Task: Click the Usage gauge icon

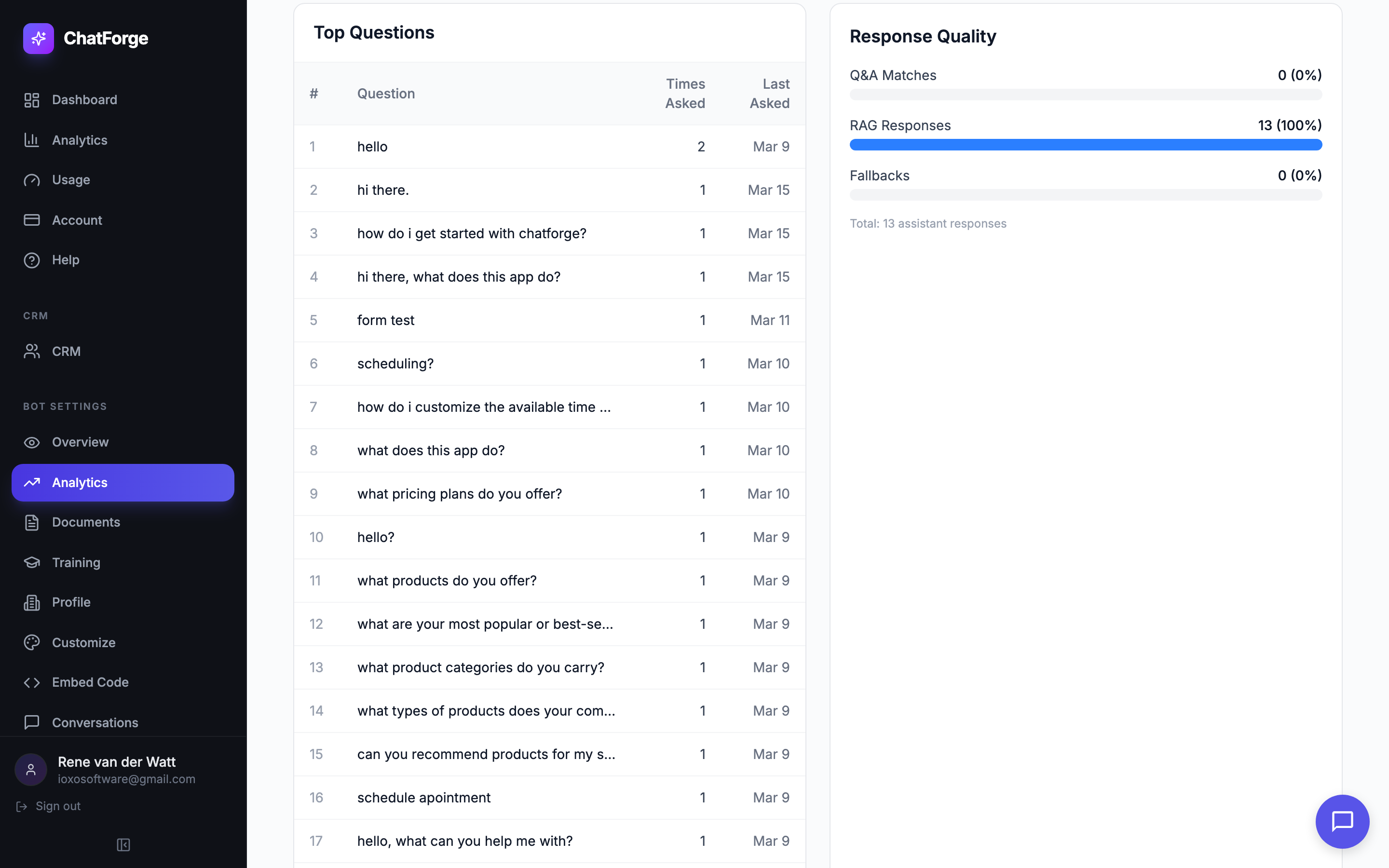Action: click(31, 180)
